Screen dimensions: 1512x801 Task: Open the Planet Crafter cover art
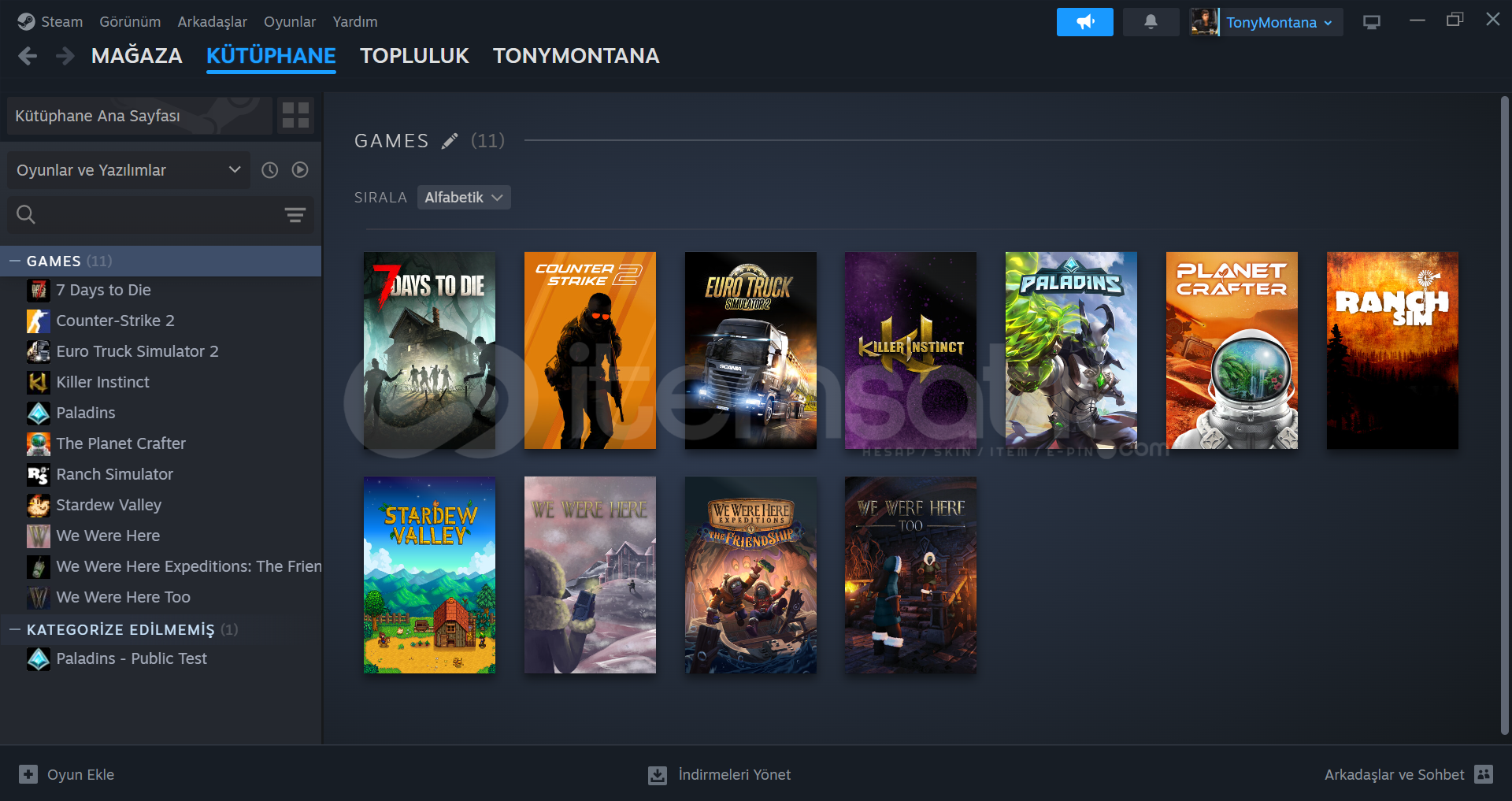[1232, 350]
